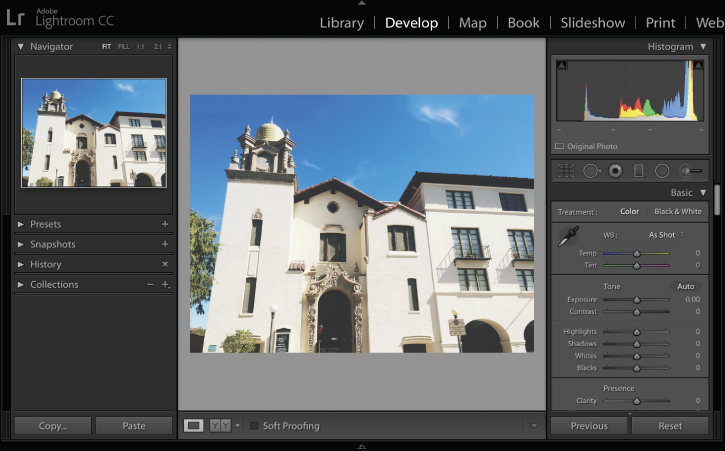The height and width of the screenshot is (451, 725).
Task: Select the Graduated Filter tool
Action: pos(639,171)
